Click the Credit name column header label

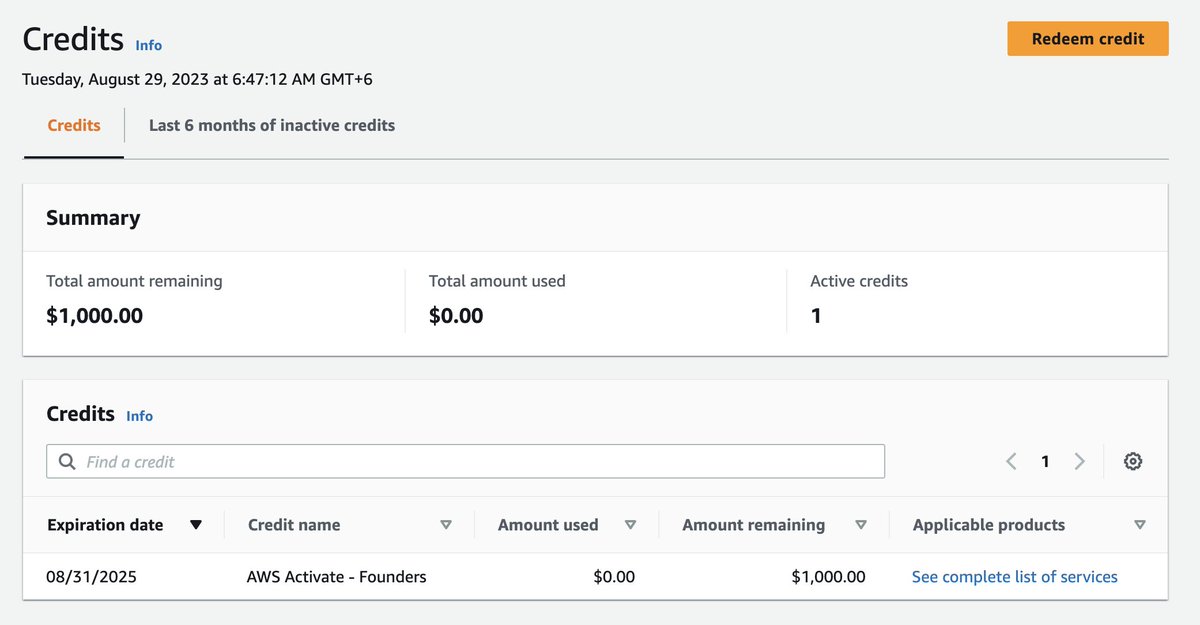click(294, 525)
